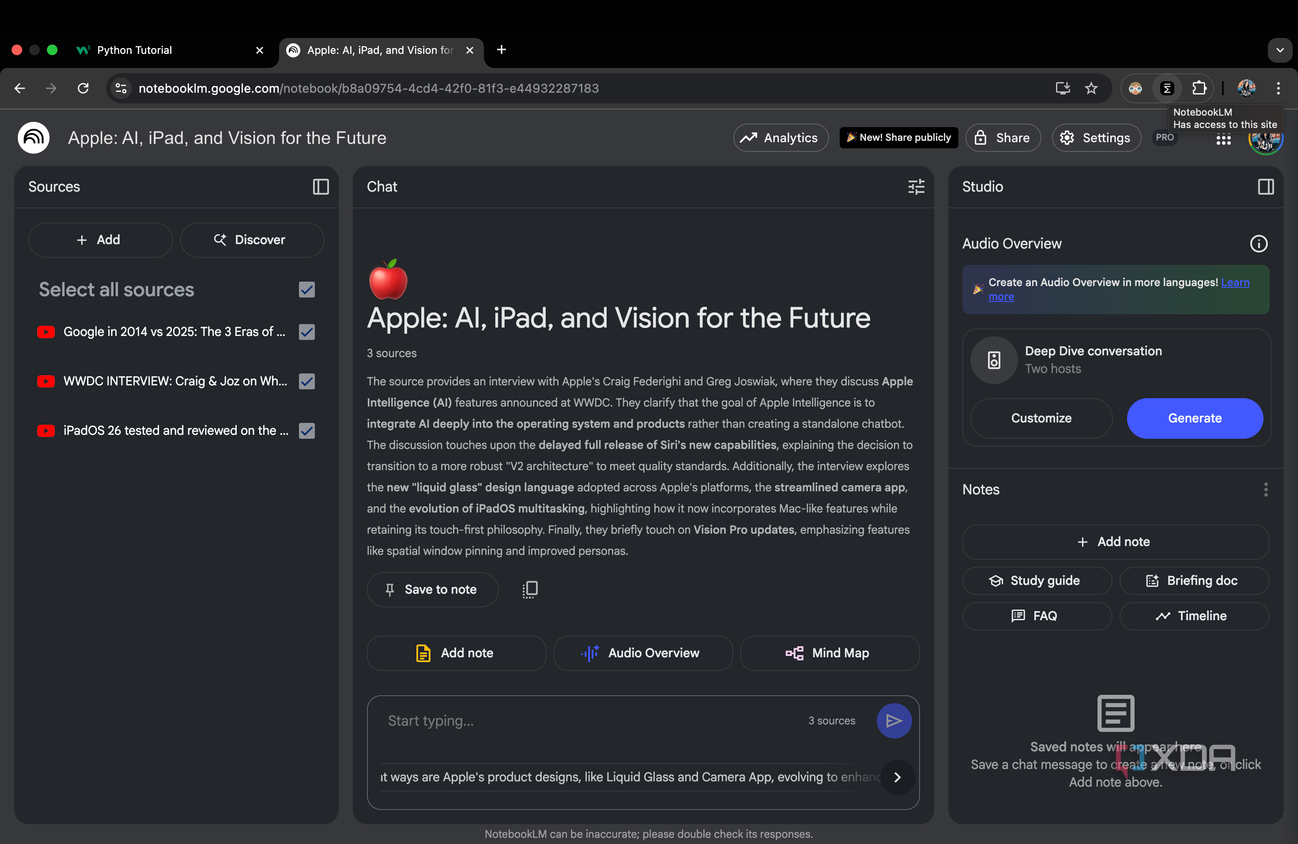This screenshot has height=844, width=1298.
Task: Click the YouTube icon for WWDC INTERVIEW source
Action: tap(46, 381)
